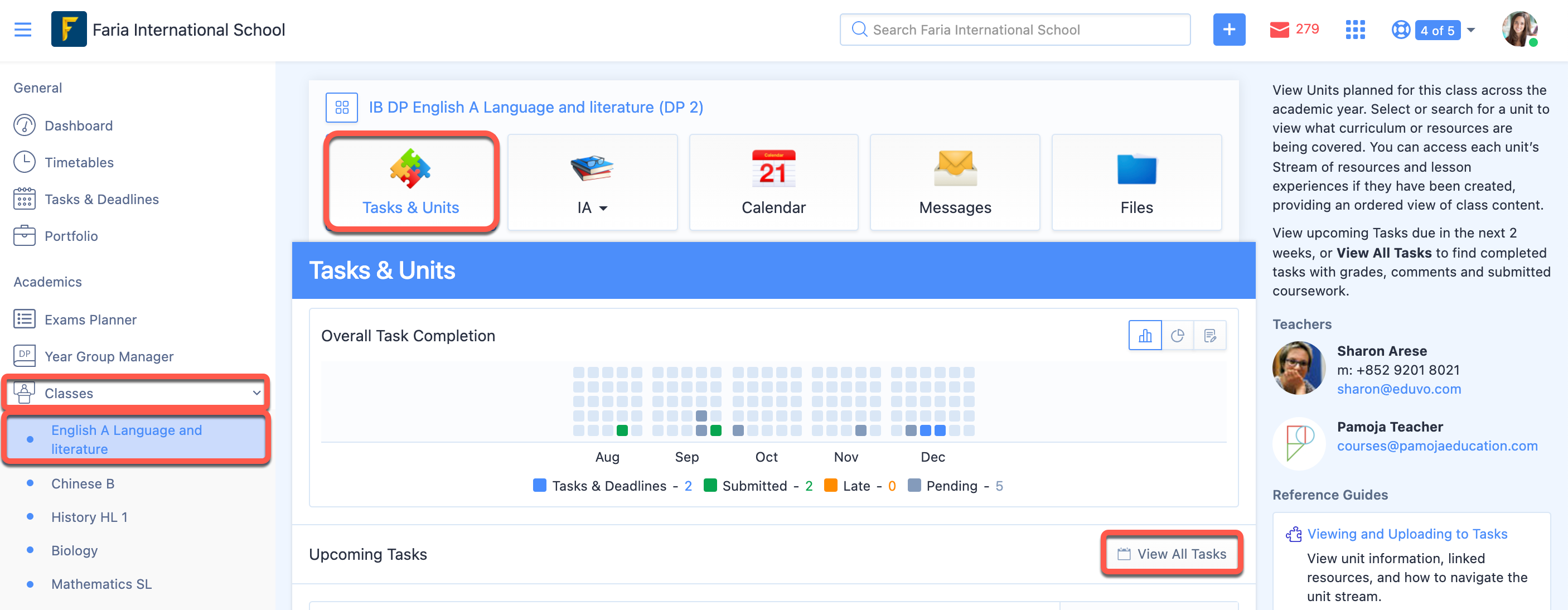The height and width of the screenshot is (610, 1568).
Task: Select the Biology class
Action: click(x=74, y=550)
